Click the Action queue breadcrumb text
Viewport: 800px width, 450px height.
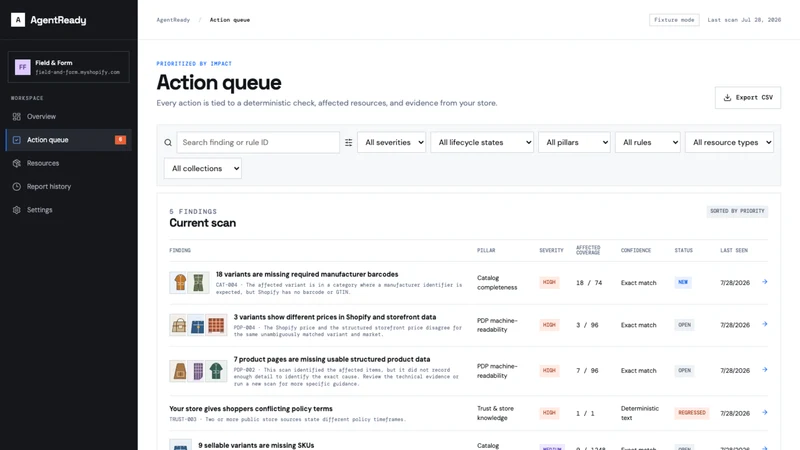pyautogui.click(x=230, y=20)
